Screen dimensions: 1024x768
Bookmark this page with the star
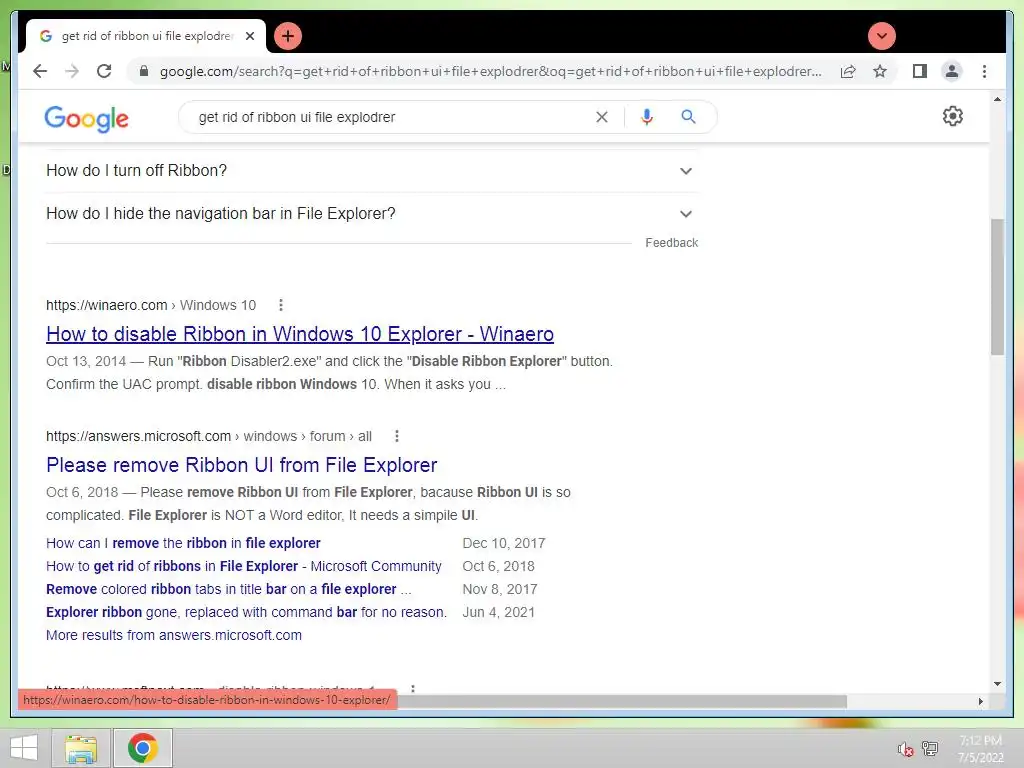tap(880, 71)
